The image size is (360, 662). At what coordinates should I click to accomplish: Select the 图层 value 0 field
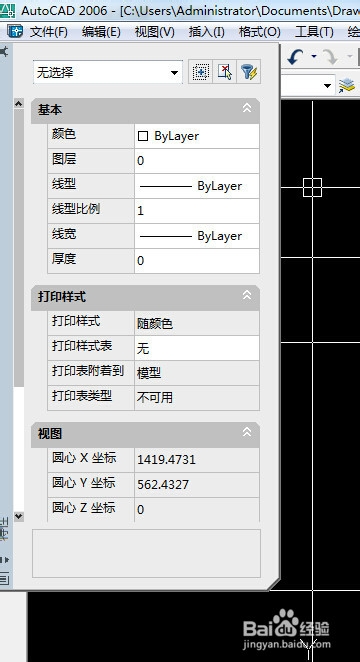(x=197, y=161)
